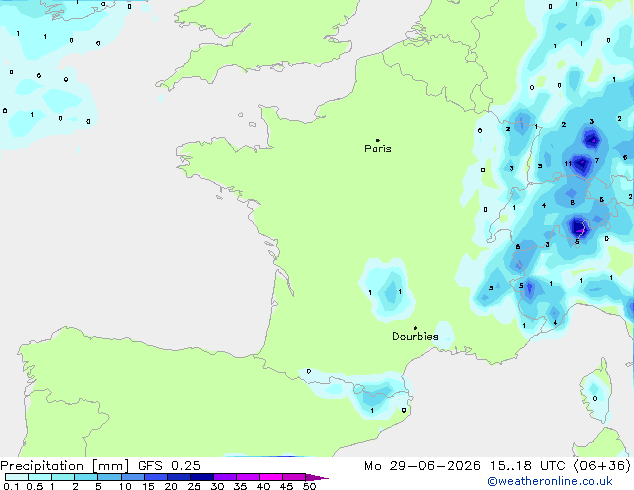Click the 'GFS 0.25' model label

169,466
